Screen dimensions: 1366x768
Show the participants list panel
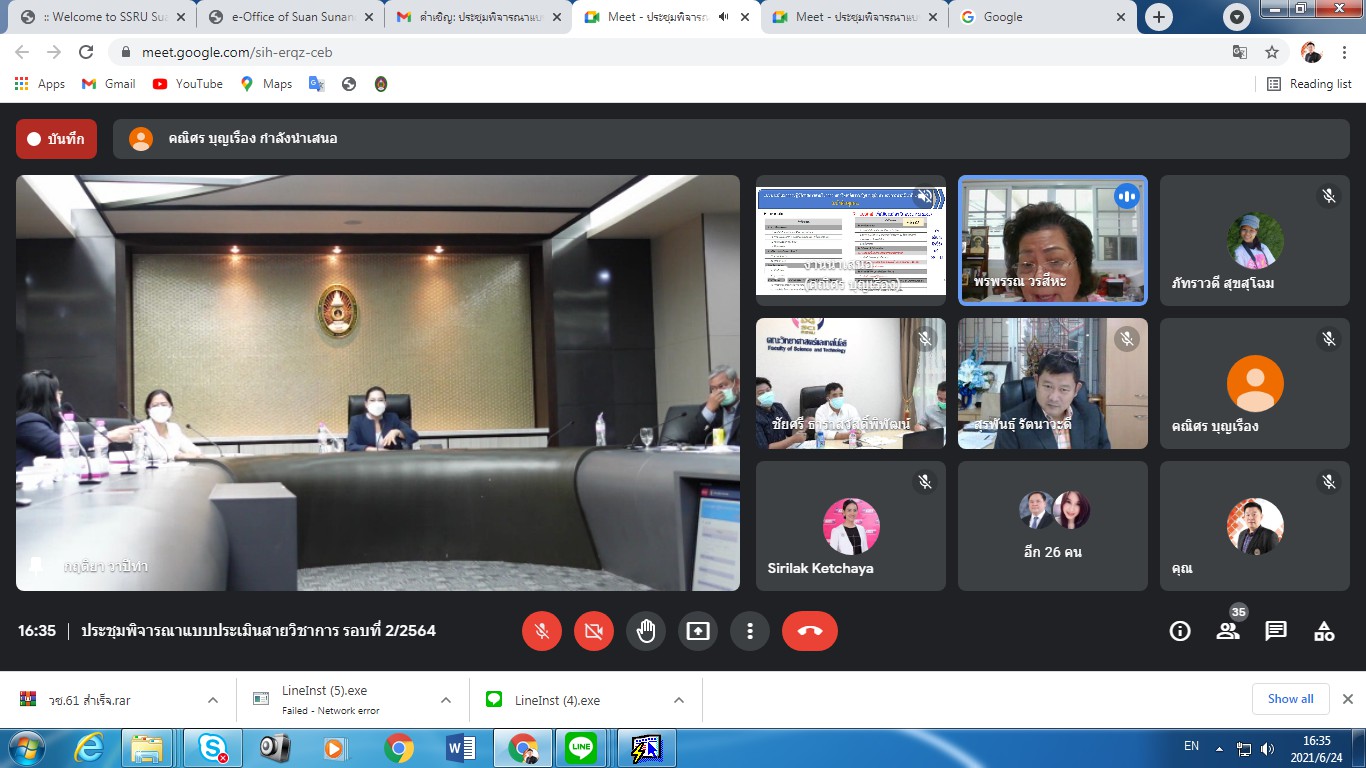(x=1228, y=631)
